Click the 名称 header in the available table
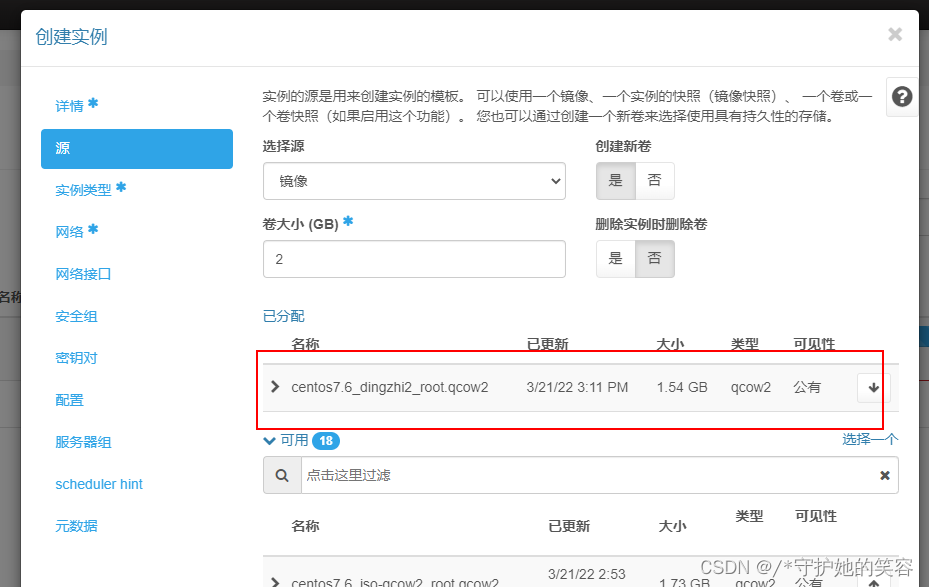929x587 pixels. [x=305, y=526]
